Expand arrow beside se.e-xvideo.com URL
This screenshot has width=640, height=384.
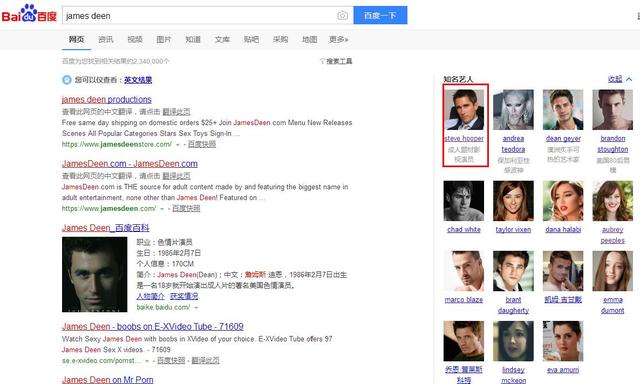point(147,361)
